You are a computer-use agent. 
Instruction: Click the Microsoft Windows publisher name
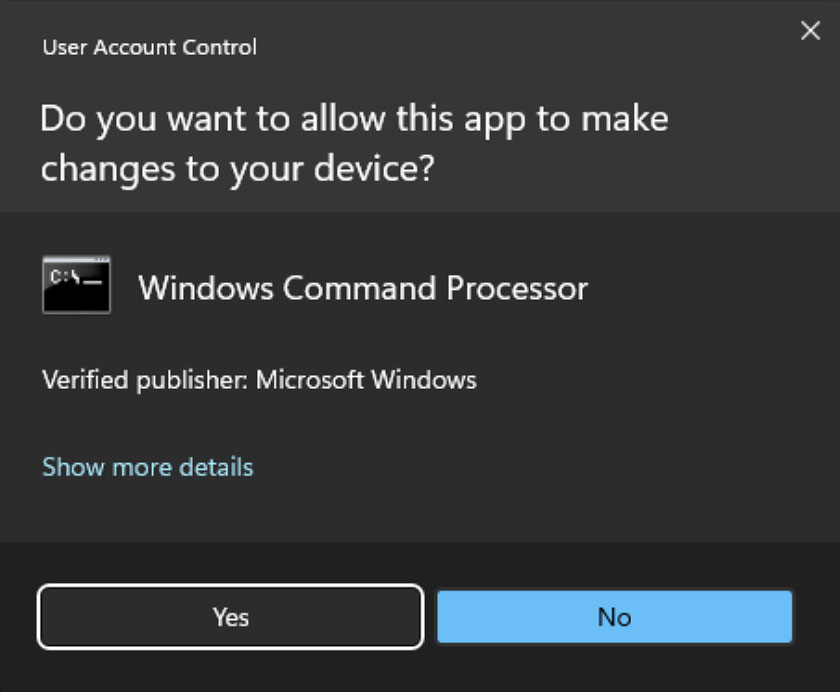pos(366,380)
